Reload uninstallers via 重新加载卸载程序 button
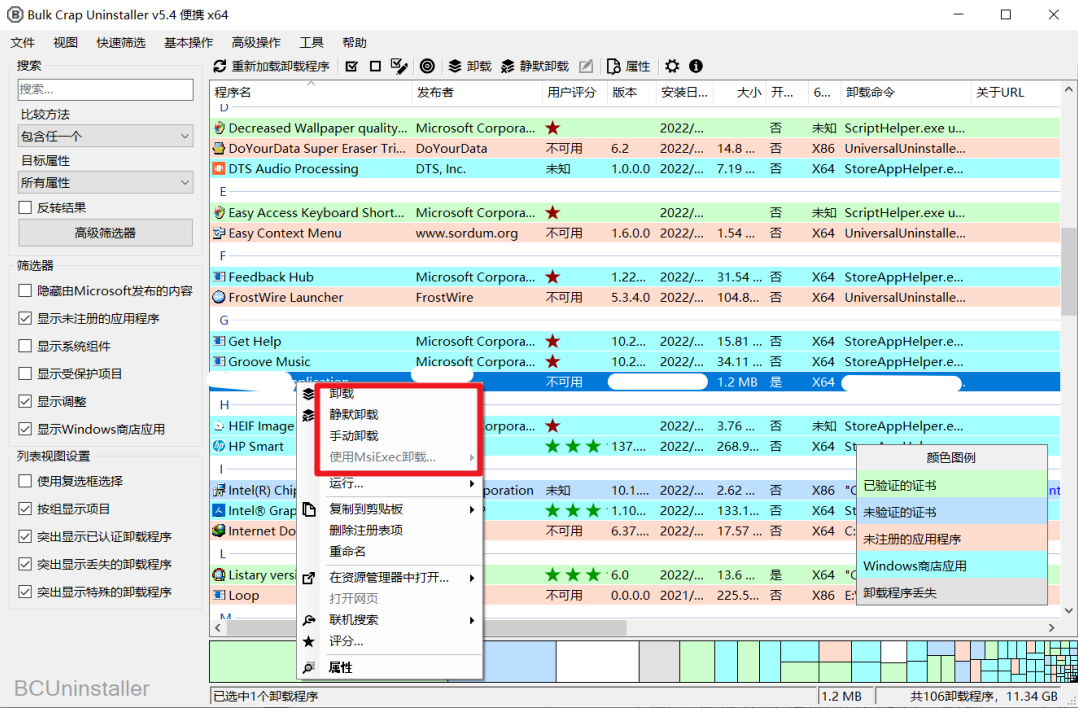1078x708 pixels. tap(272, 66)
